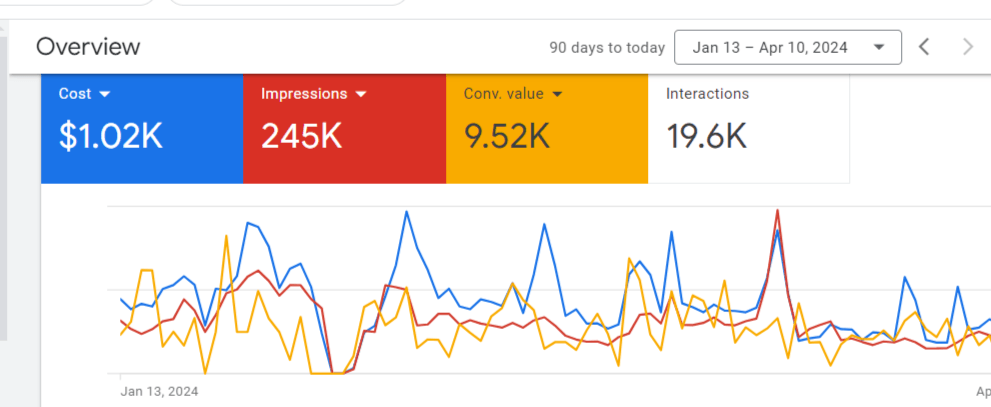Viewport: 991px width, 407px height.
Task: Click the Cost metric dropdown arrow
Action: (104, 94)
